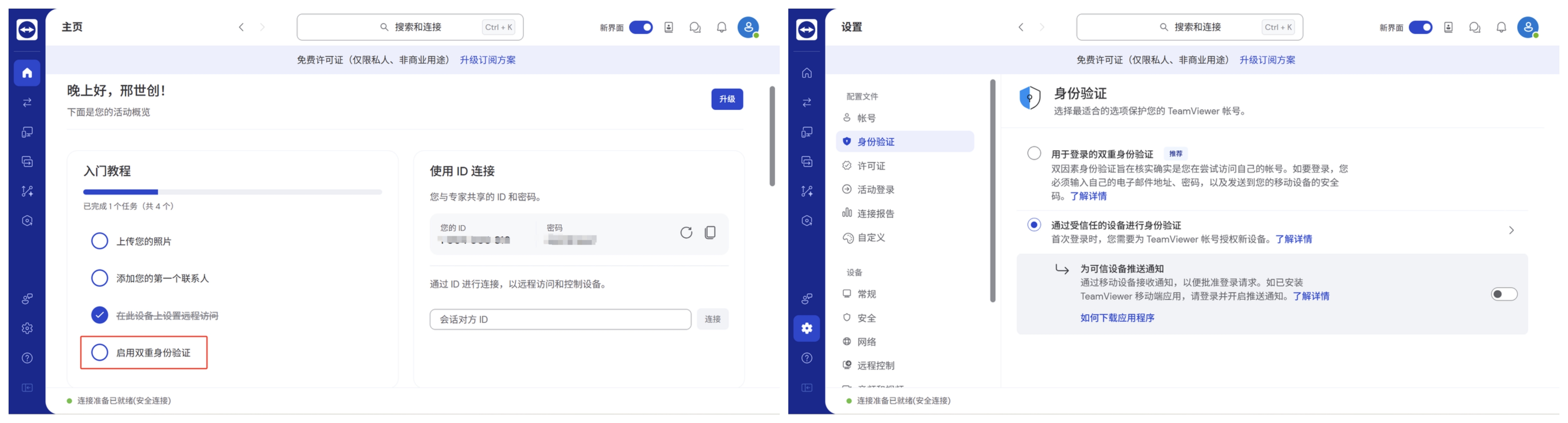Open the hexagon monitoring icon in the left window sidebar

[27, 221]
